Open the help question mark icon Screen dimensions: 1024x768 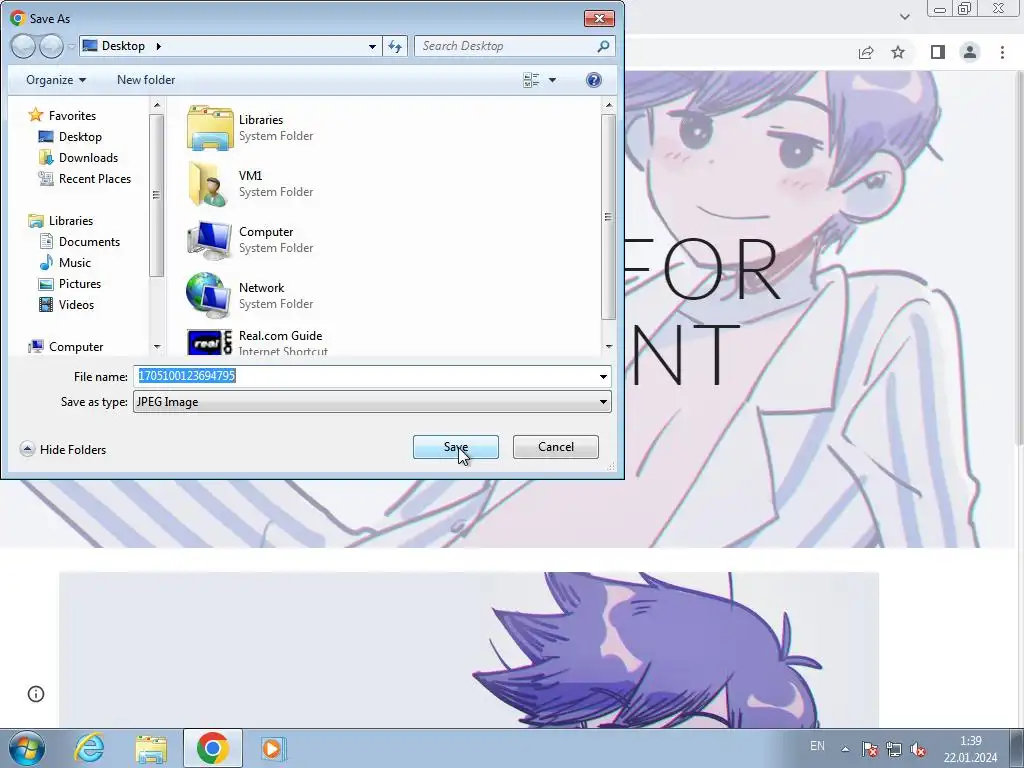[x=594, y=80]
